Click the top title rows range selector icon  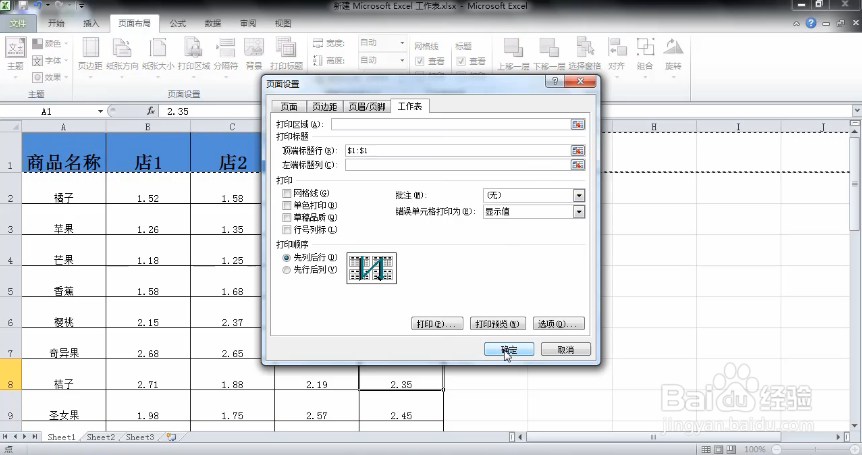click(578, 151)
